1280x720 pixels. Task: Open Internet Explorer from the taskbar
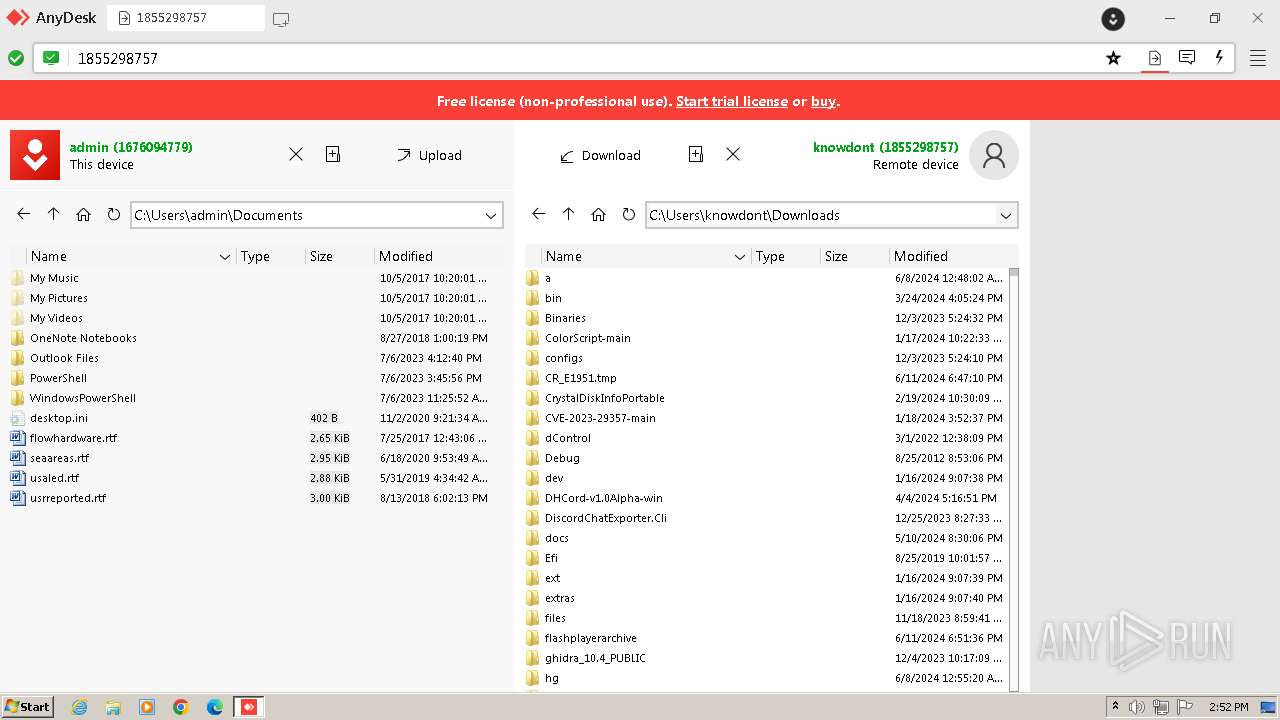(x=79, y=707)
